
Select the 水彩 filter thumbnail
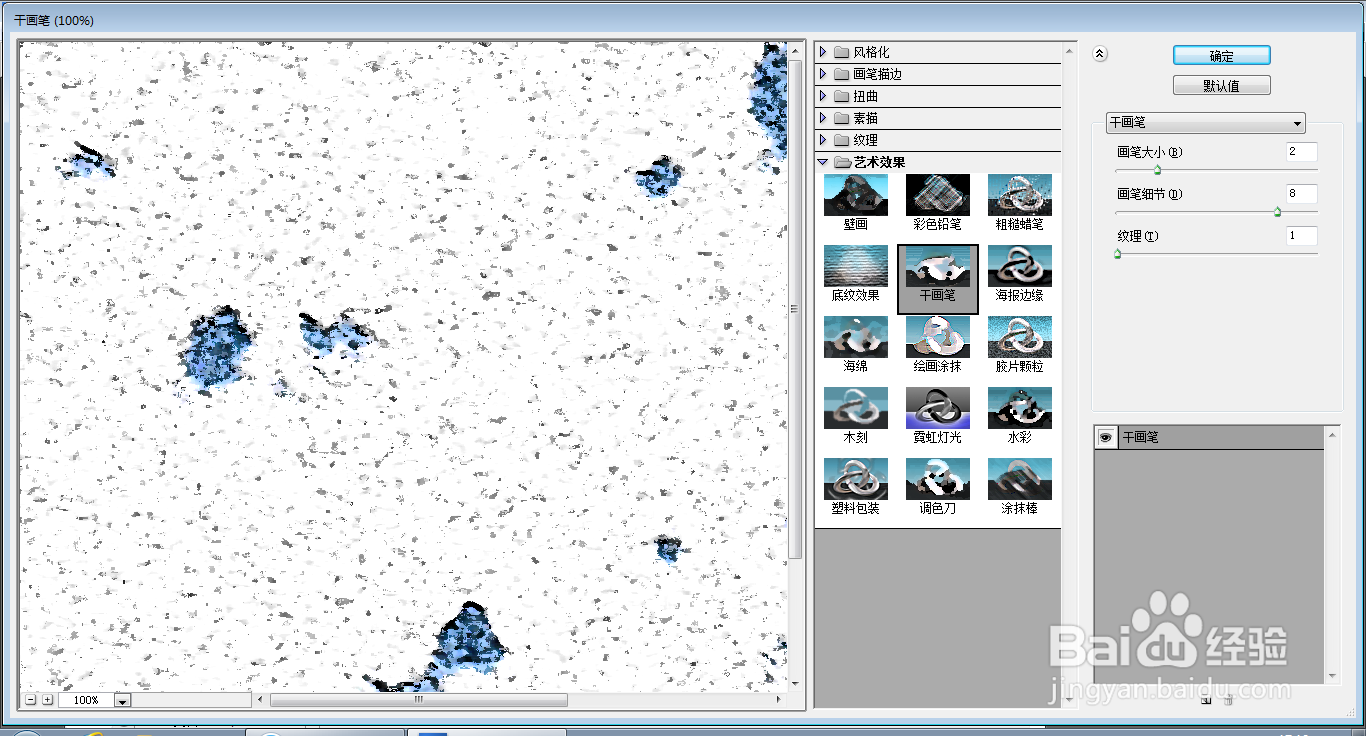[1020, 415]
